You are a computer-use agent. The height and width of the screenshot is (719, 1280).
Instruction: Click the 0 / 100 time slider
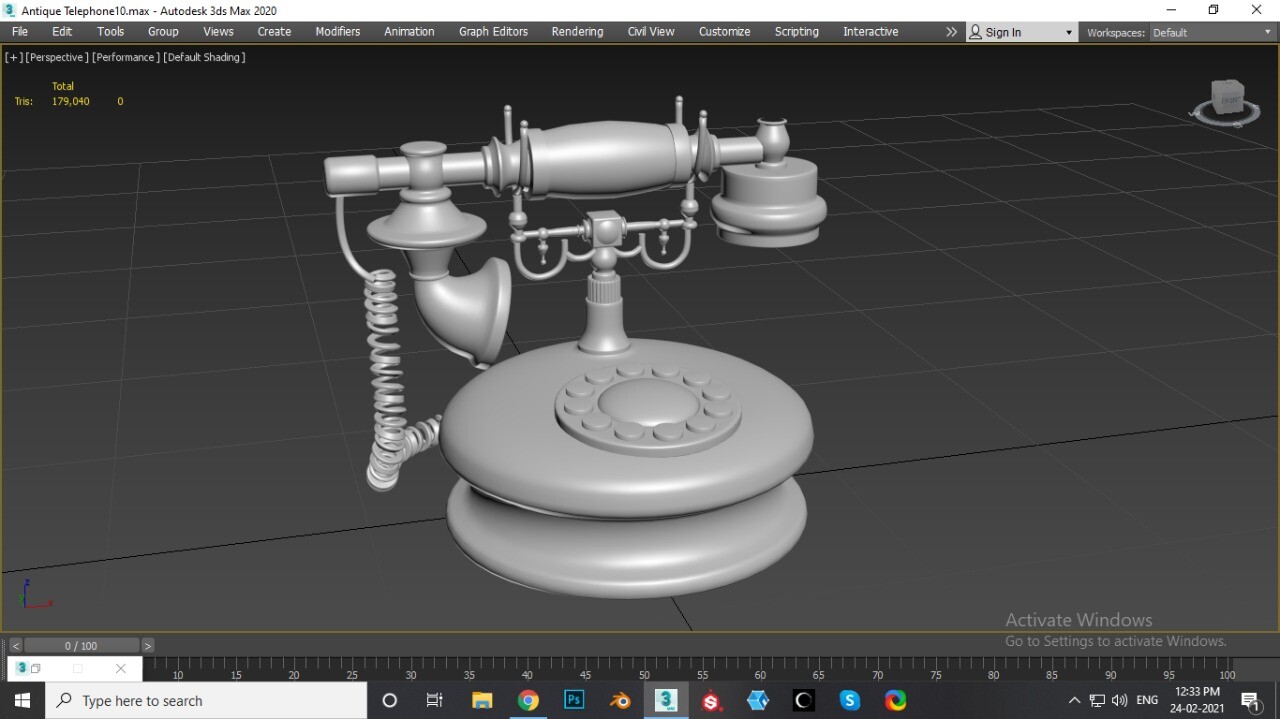pos(81,646)
